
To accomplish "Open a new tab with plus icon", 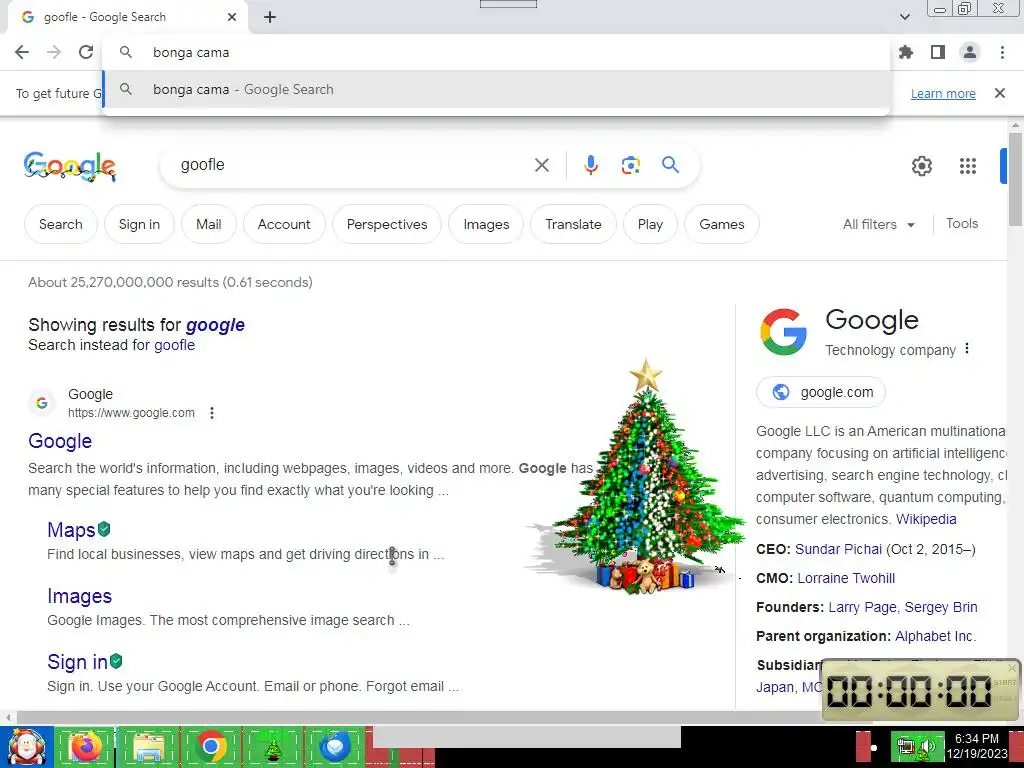I will pos(270,18).
